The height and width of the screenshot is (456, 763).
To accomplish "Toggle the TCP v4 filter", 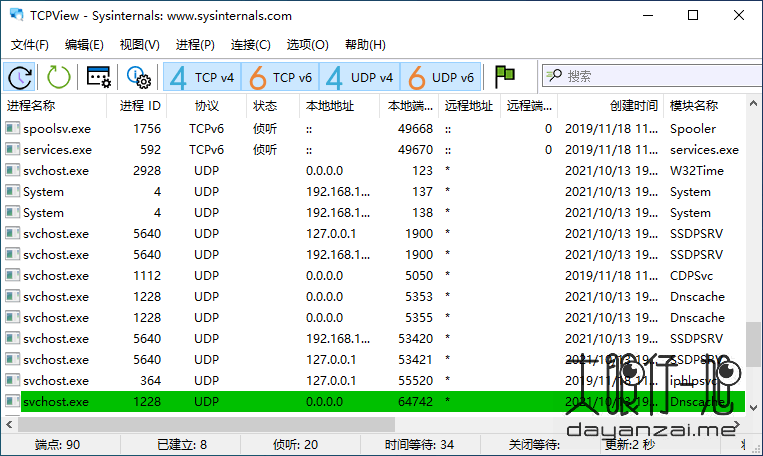I will 202,77.
